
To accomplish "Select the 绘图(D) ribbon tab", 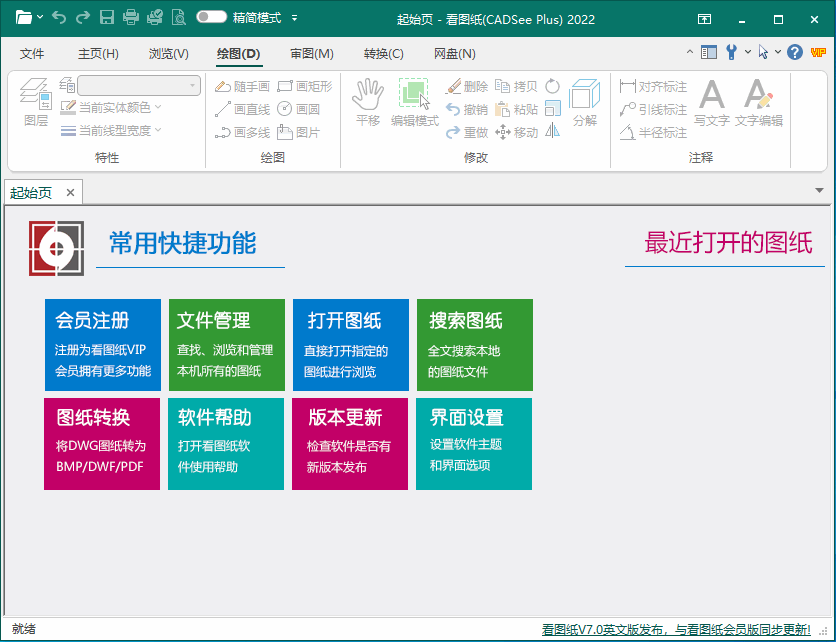I will coord(238,54).
